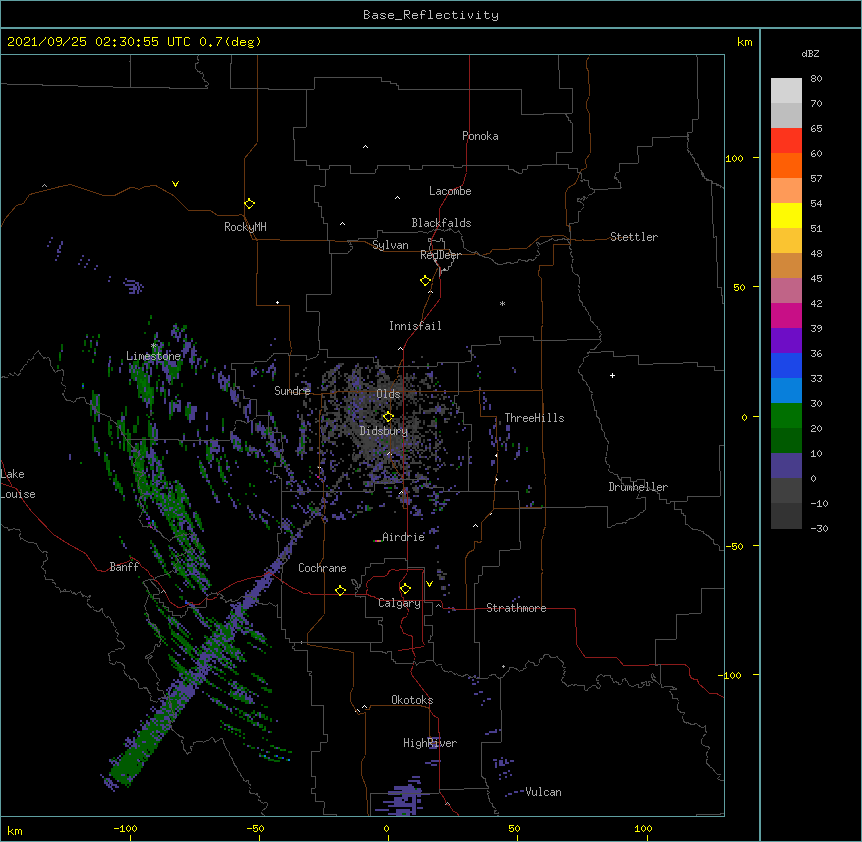Click the yellow marker south of RedDeer
This screenshot has height=842, width=862.
[426, 280]
